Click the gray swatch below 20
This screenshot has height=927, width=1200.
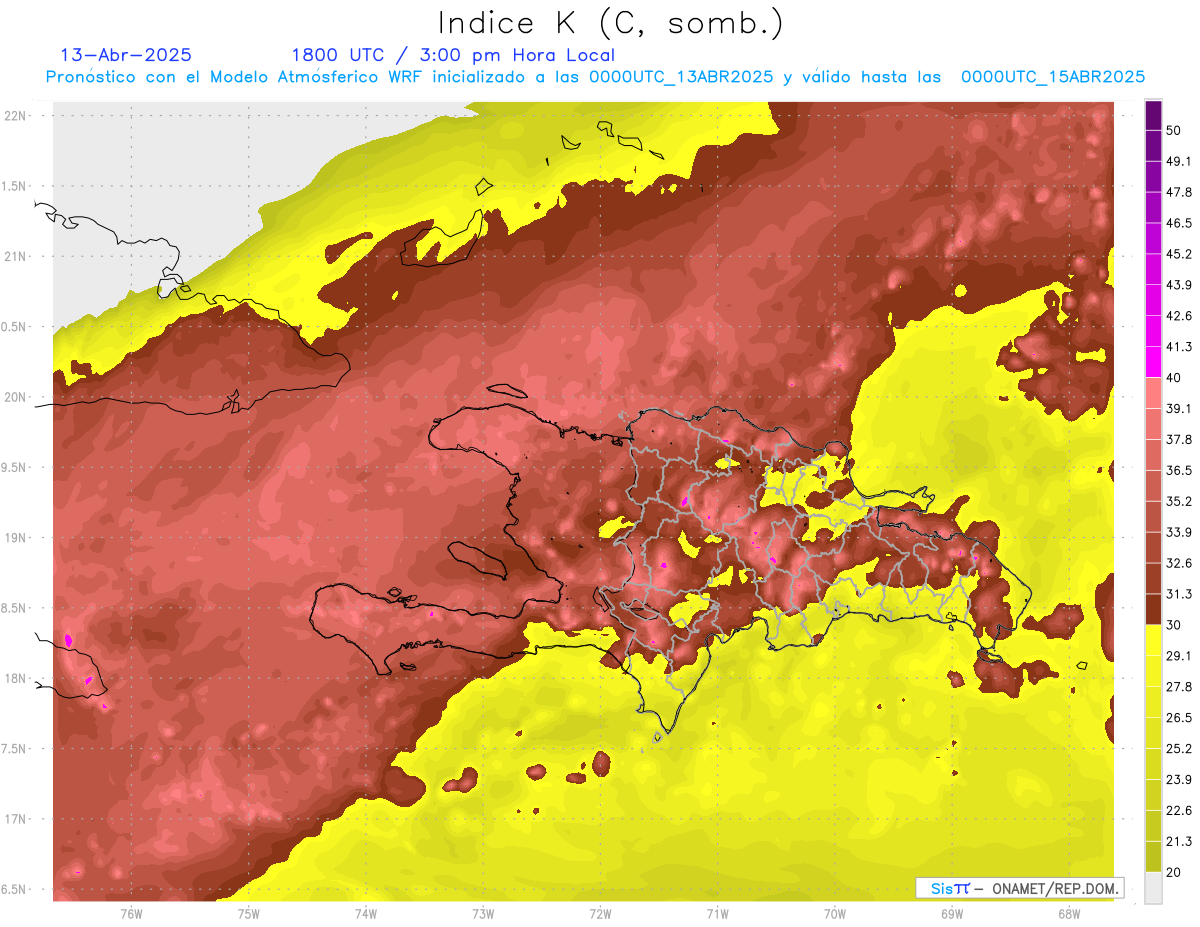click(x=1153, y=888)
